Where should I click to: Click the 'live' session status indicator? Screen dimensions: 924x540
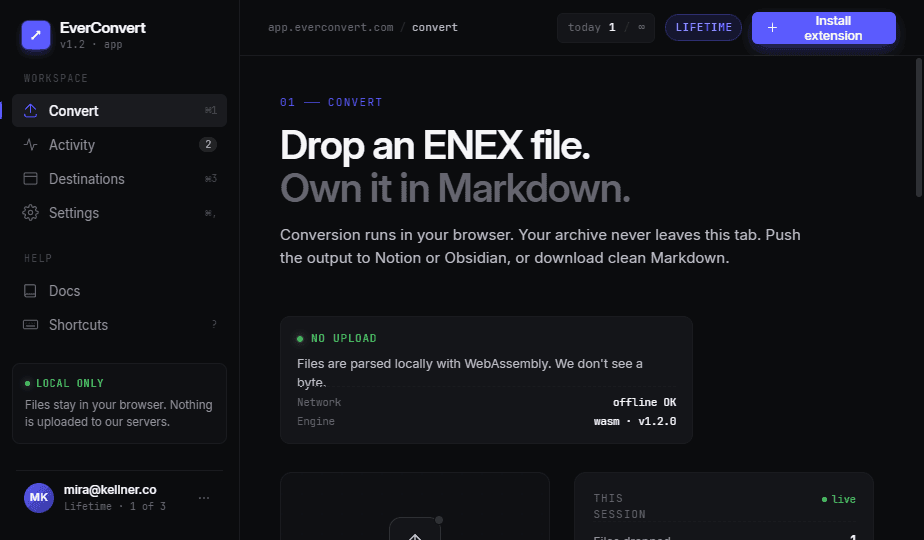[x=839, y=499]
